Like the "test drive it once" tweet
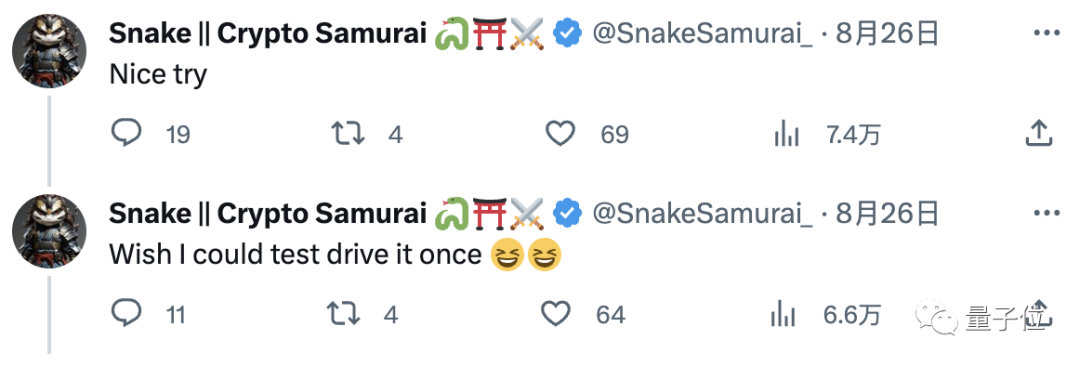Image resolution: width=1080 pixels, height=366 pixels. click(556, 315)
